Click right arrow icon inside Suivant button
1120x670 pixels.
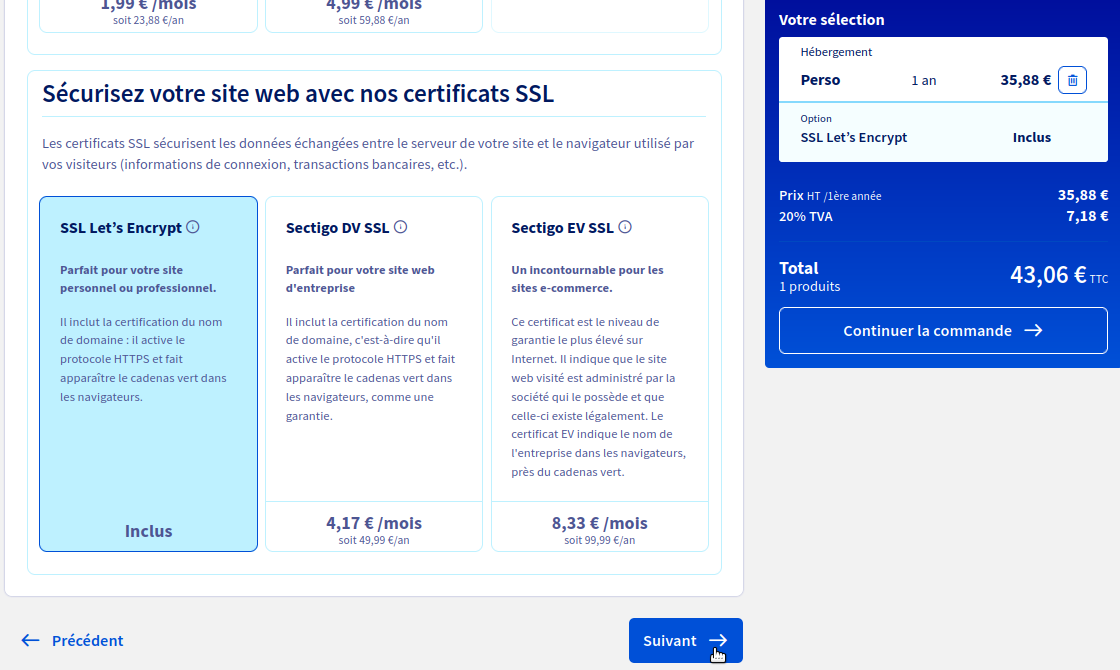pos(718,641)
